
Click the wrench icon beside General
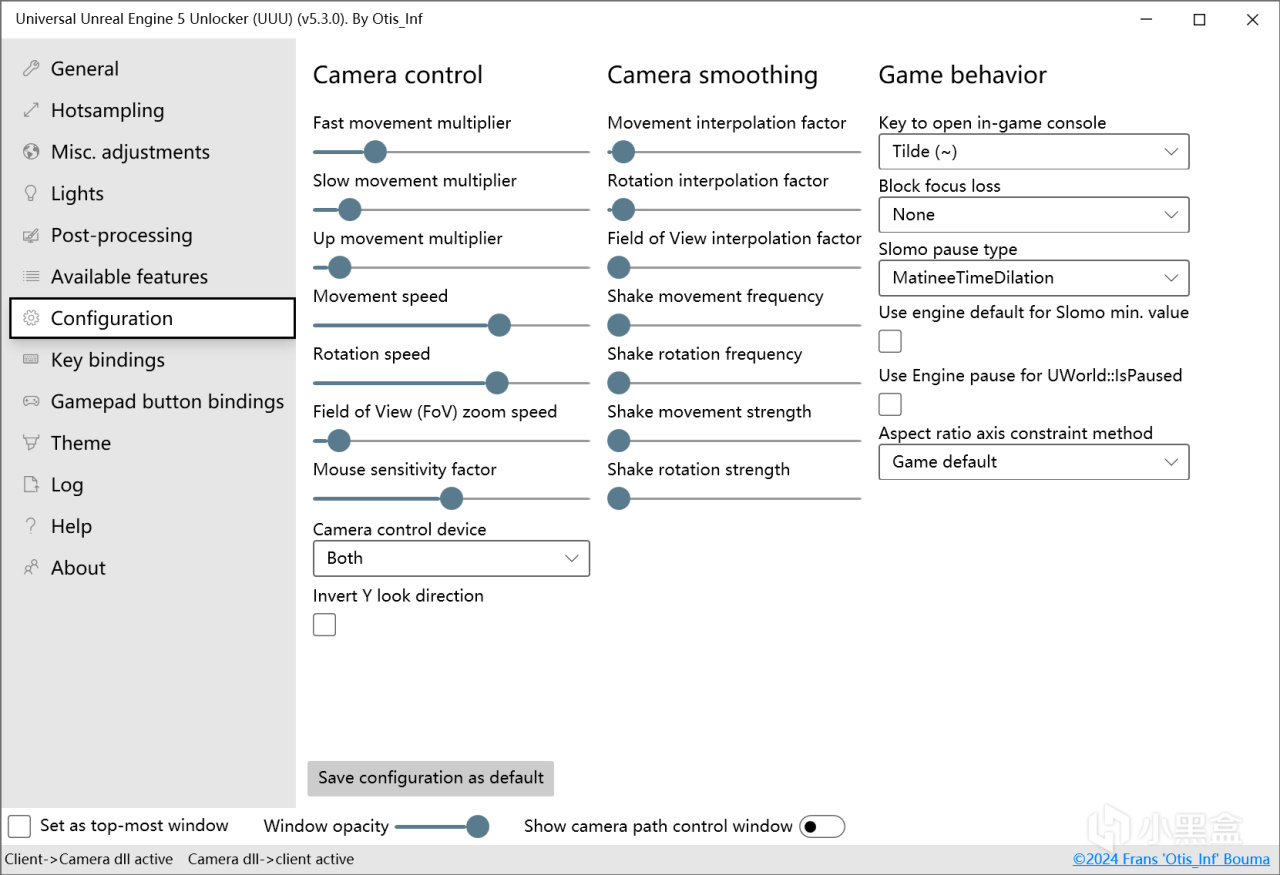(31, 69)
